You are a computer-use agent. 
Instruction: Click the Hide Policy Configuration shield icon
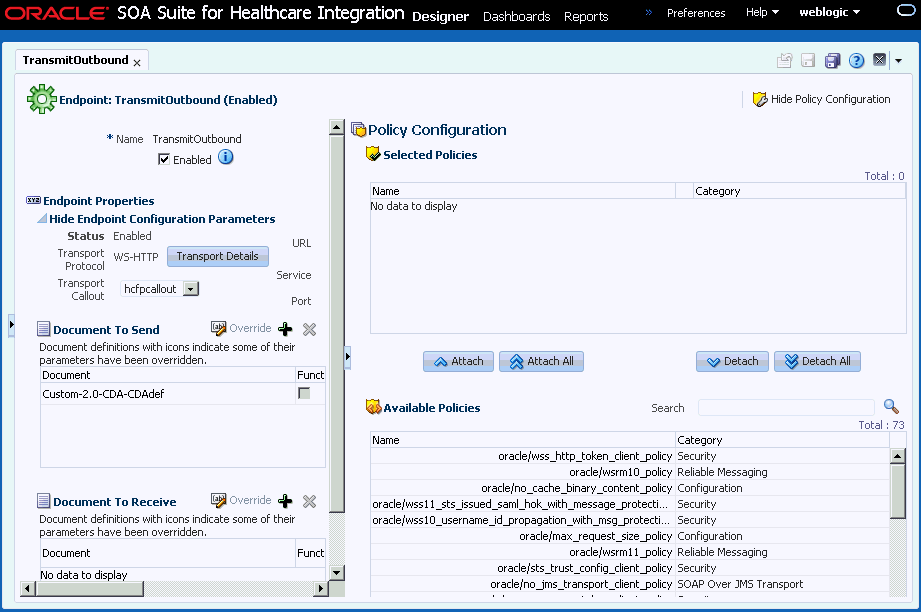(x=760, y=99)
